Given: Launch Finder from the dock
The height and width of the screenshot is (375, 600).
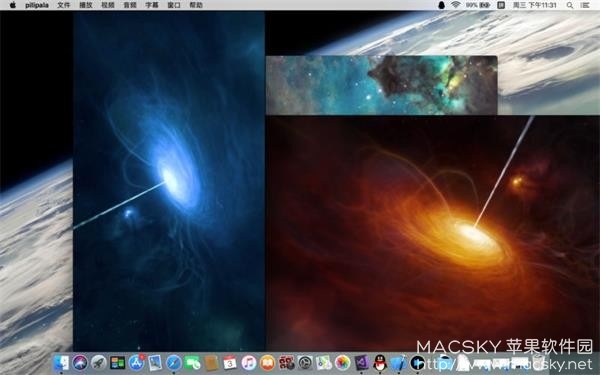Looking at the screenshot, I should [x=61, y=362].
